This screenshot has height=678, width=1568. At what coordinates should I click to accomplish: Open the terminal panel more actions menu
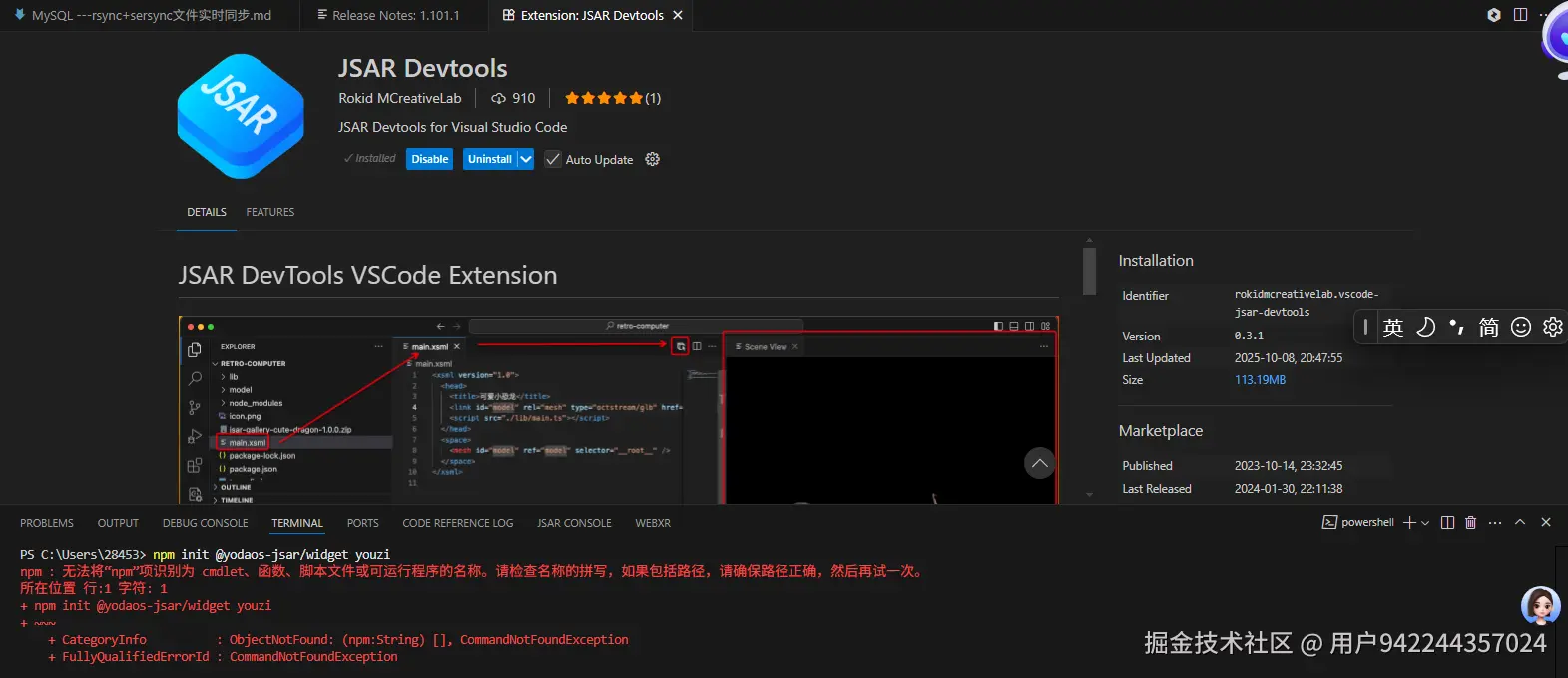point(1495,523)
